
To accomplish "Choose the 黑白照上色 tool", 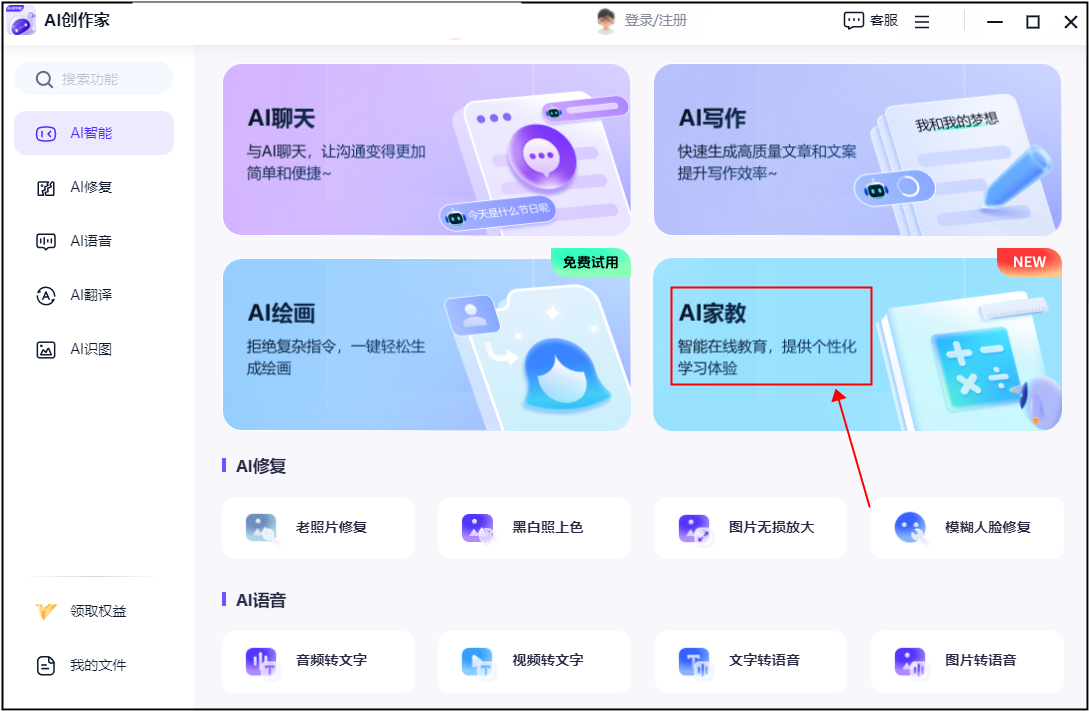I will (534, 527).
